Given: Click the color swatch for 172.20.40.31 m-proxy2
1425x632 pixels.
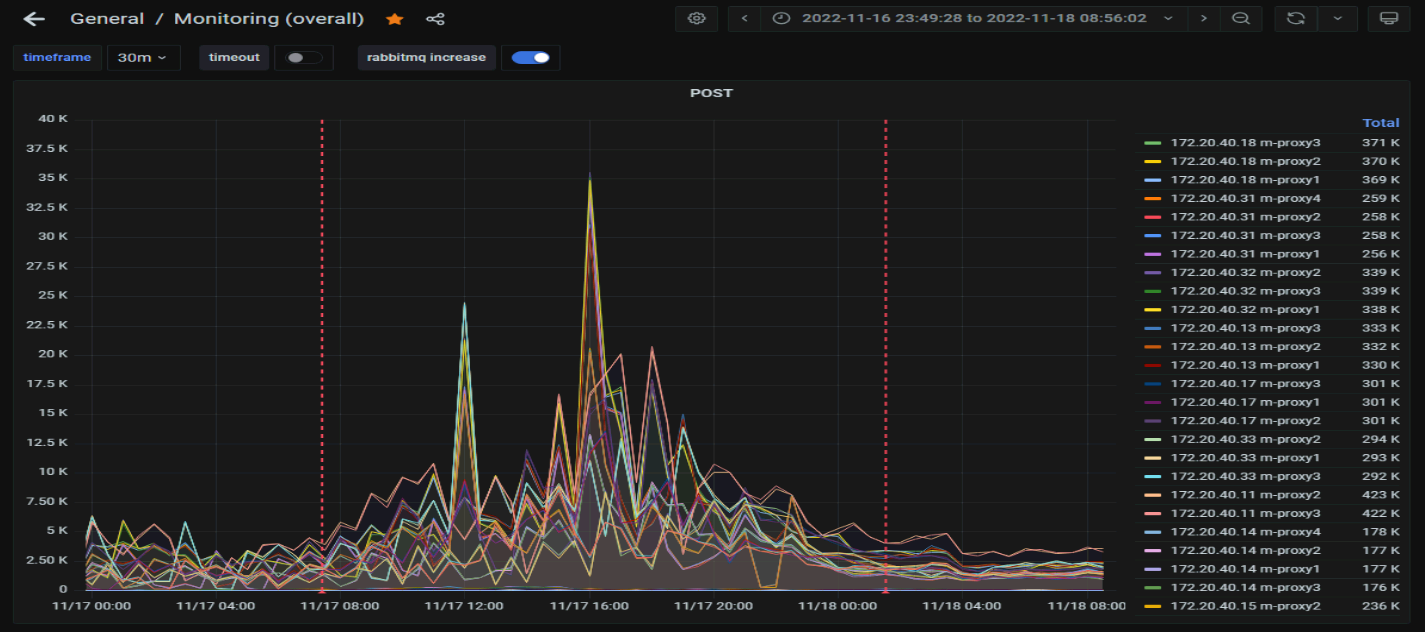Looking at the screenshot, I should point(1153,217).
